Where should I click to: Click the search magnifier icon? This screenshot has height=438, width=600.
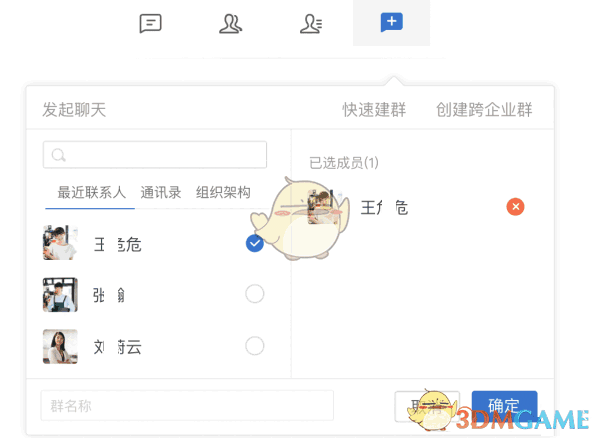(59, 155)
